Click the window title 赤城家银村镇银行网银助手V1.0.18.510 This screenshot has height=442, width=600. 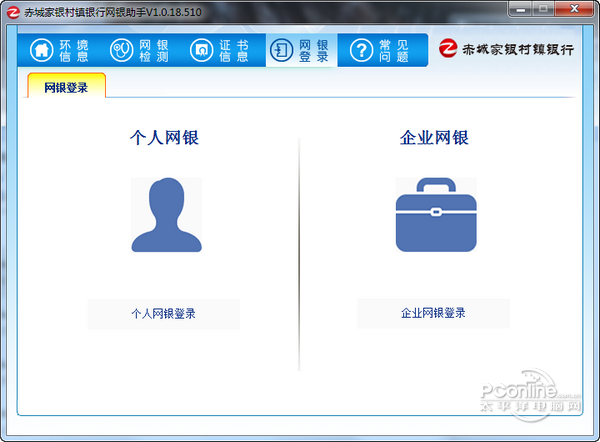pyautogui.click(x=113, y=12)
